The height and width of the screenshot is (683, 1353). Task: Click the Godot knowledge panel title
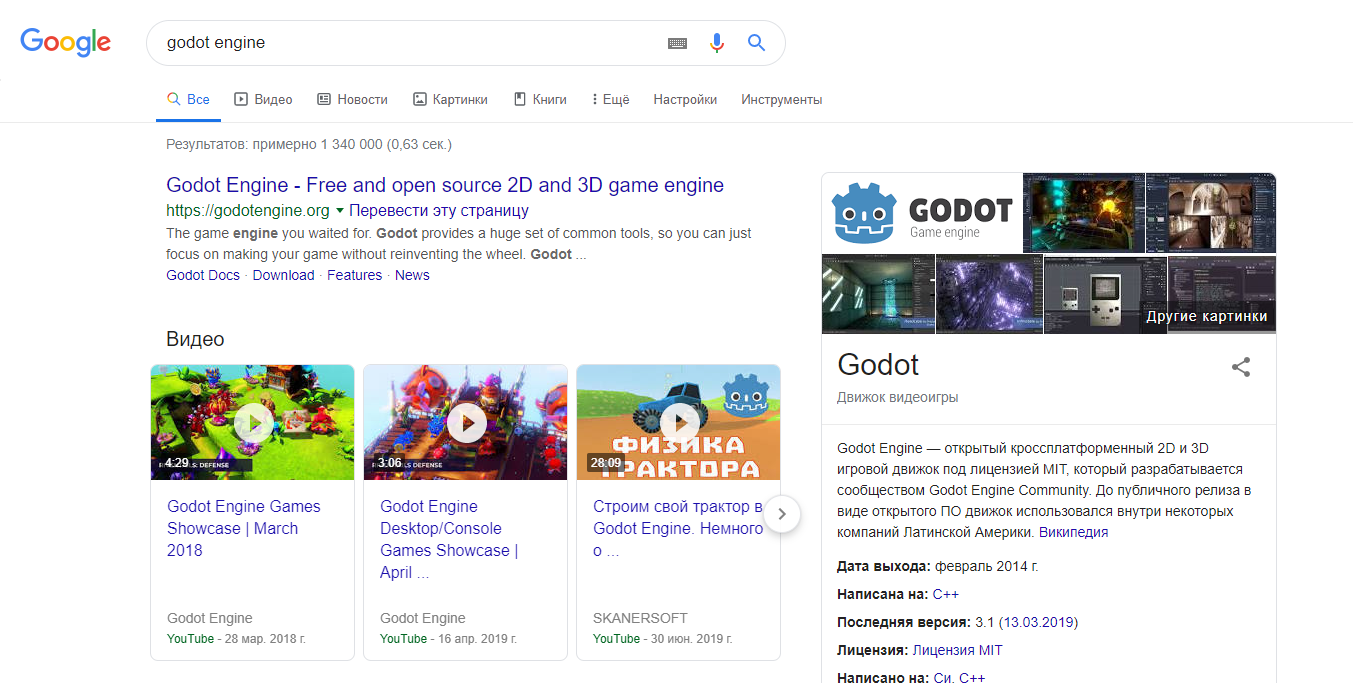(878, 364)
